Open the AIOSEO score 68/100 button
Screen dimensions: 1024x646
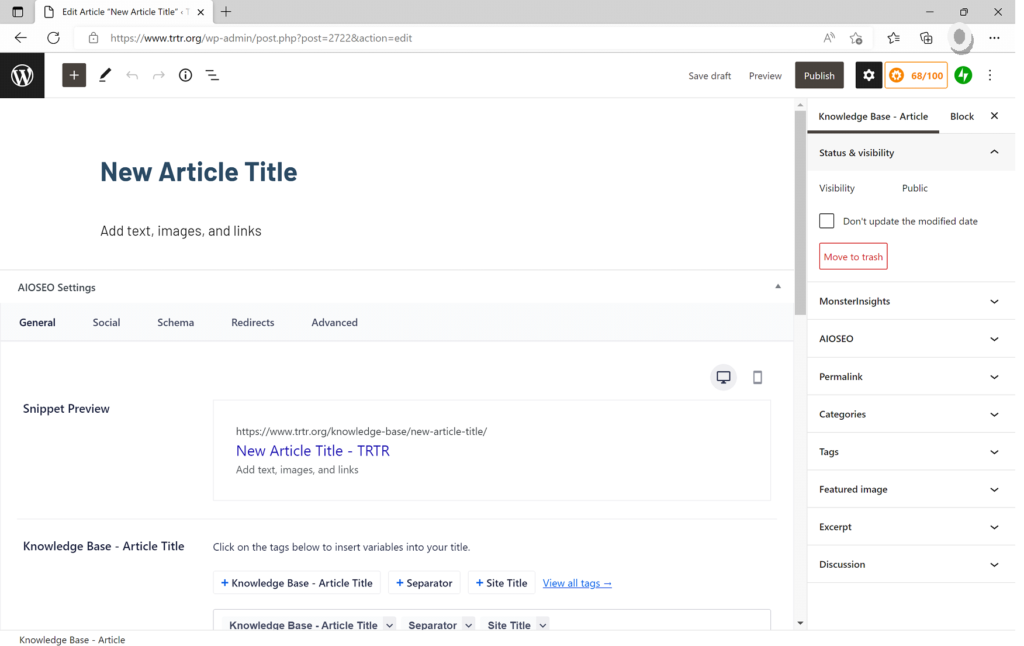tap(916, 75)
